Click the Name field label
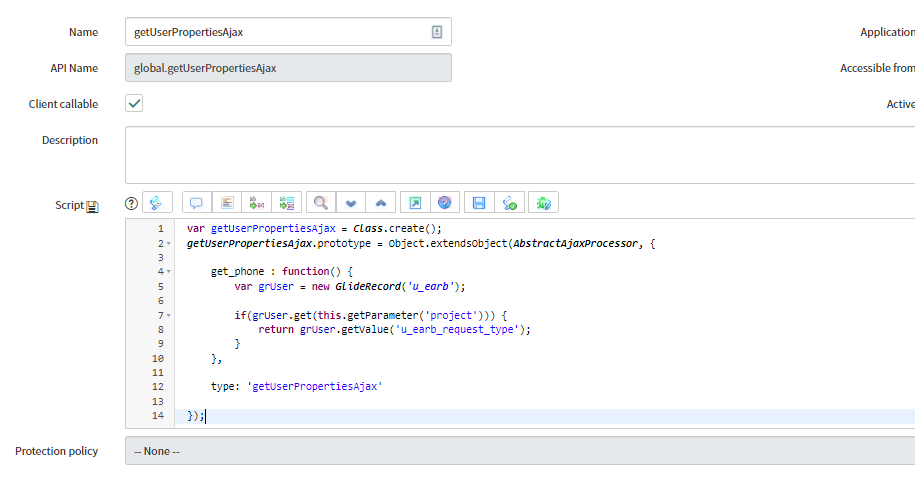 pos(83,32)
